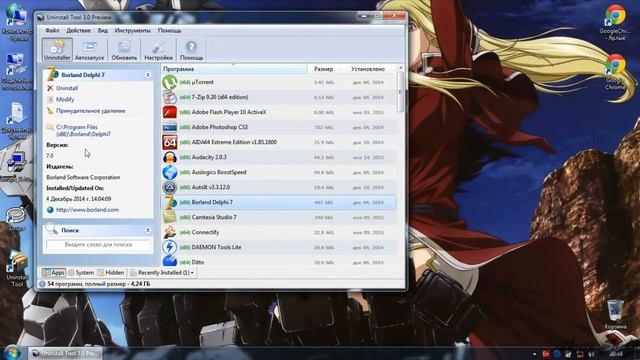Open the Uninstaller toolbar section
Screen dimensions: 640x360
pyautogui.click(x=57, y=50)
